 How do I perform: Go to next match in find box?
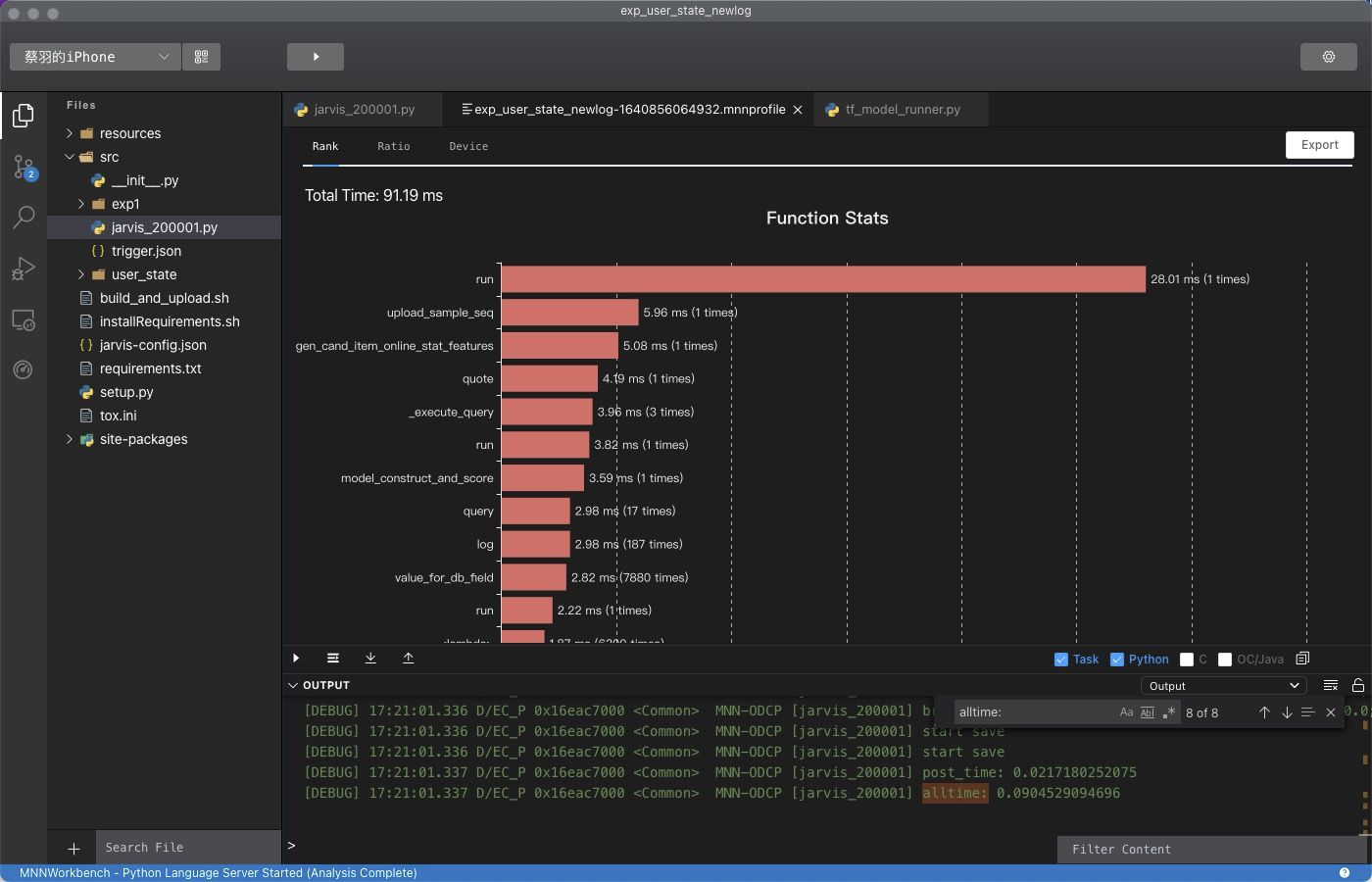tap(1287, 712)
